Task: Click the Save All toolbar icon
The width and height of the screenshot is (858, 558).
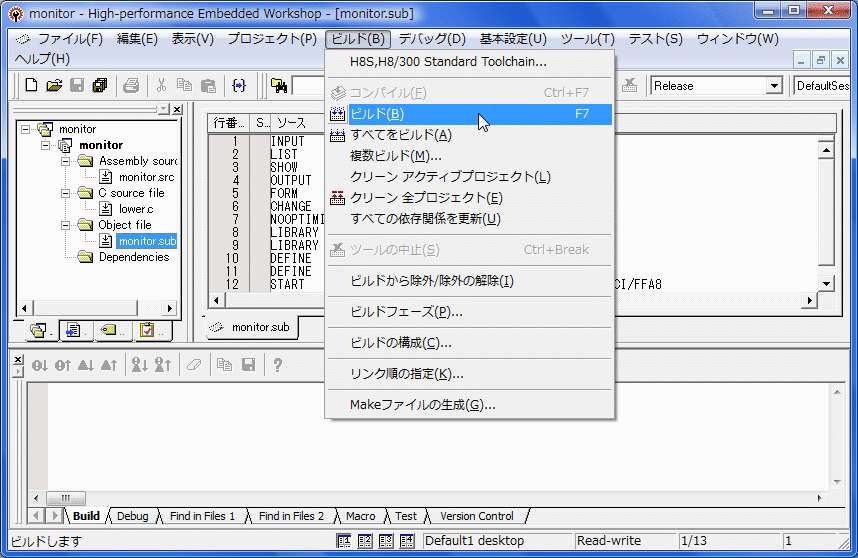Action: click(x=100, y=85)
